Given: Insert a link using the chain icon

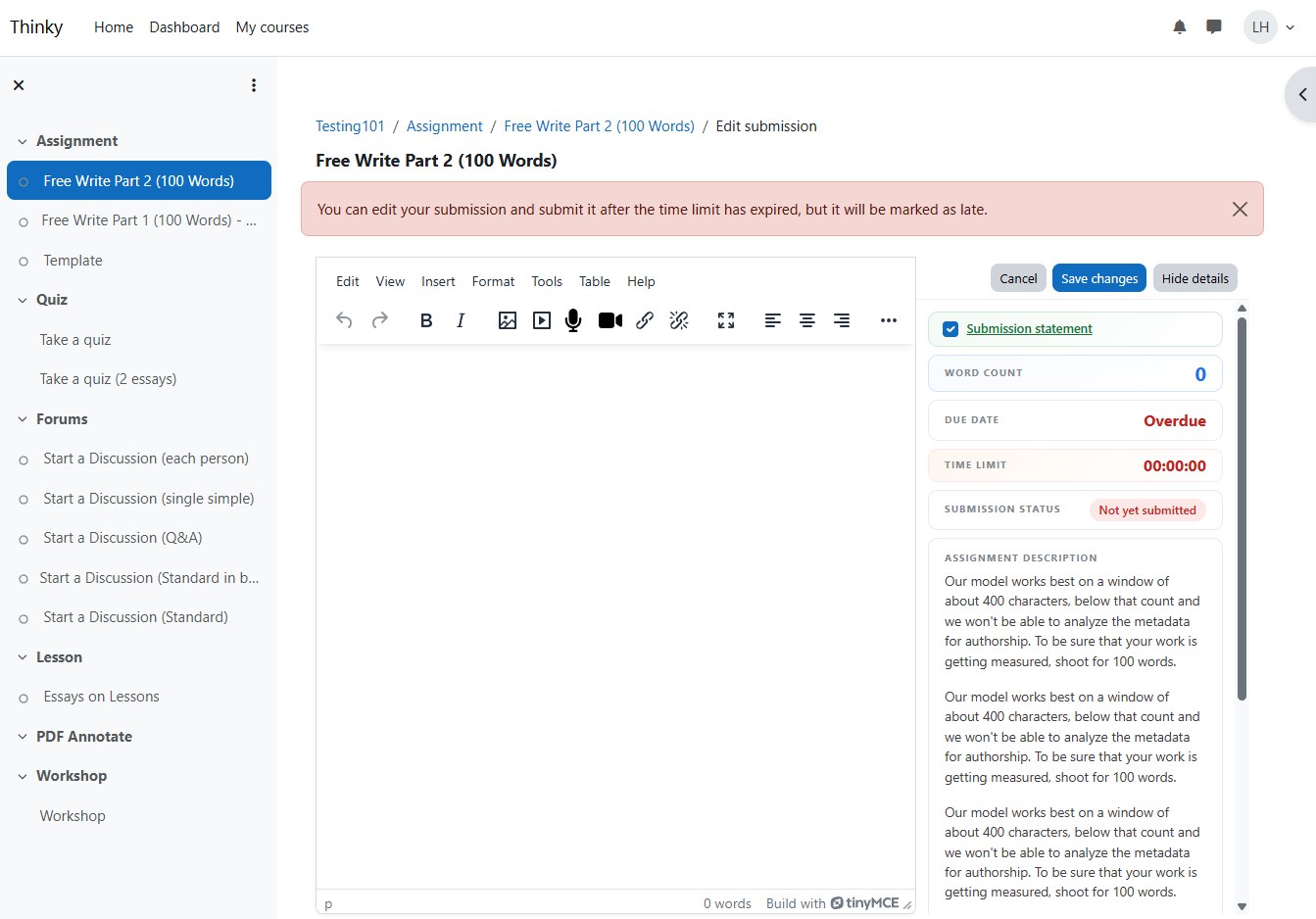Looking at the screenshot, I should 645,320.
